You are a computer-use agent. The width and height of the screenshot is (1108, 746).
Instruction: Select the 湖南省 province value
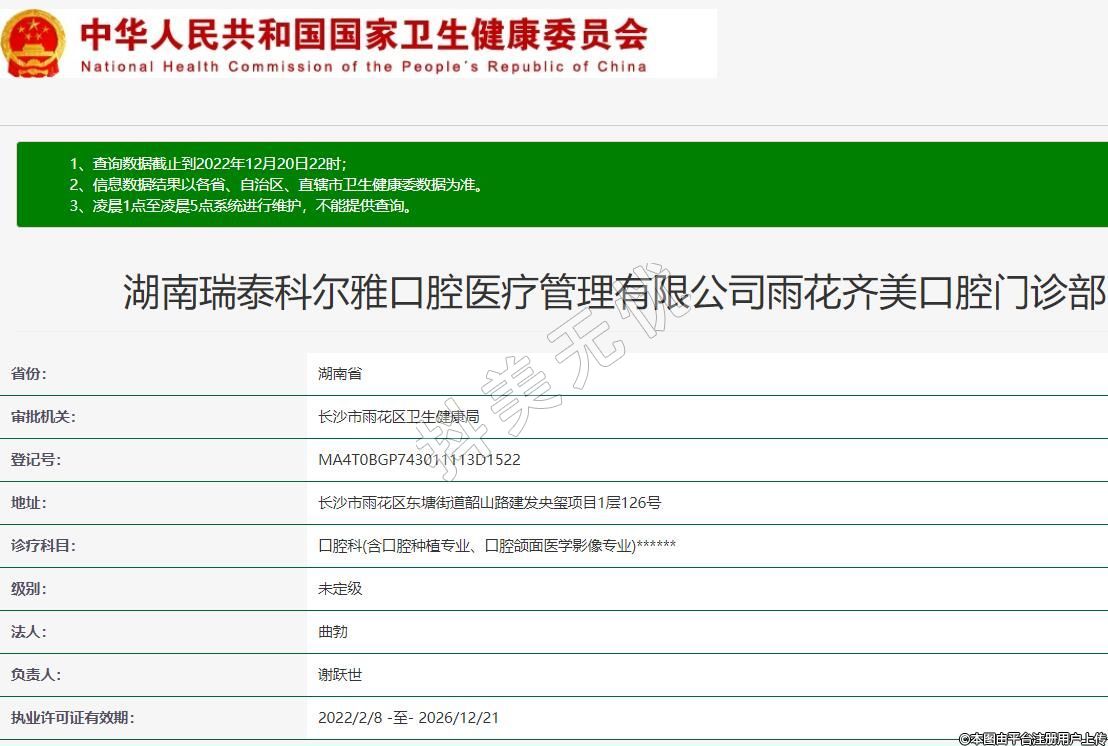[x=340, y=374]
